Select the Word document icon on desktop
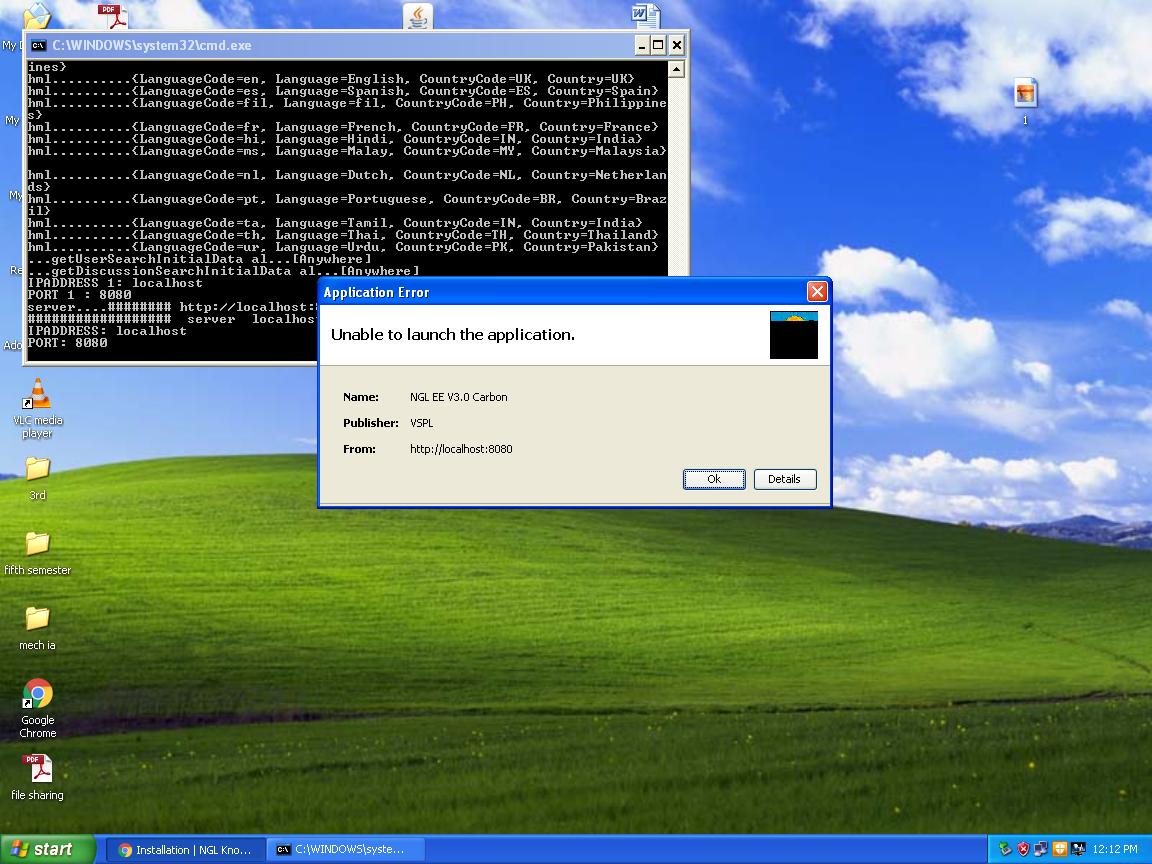 tap(645, 16)
